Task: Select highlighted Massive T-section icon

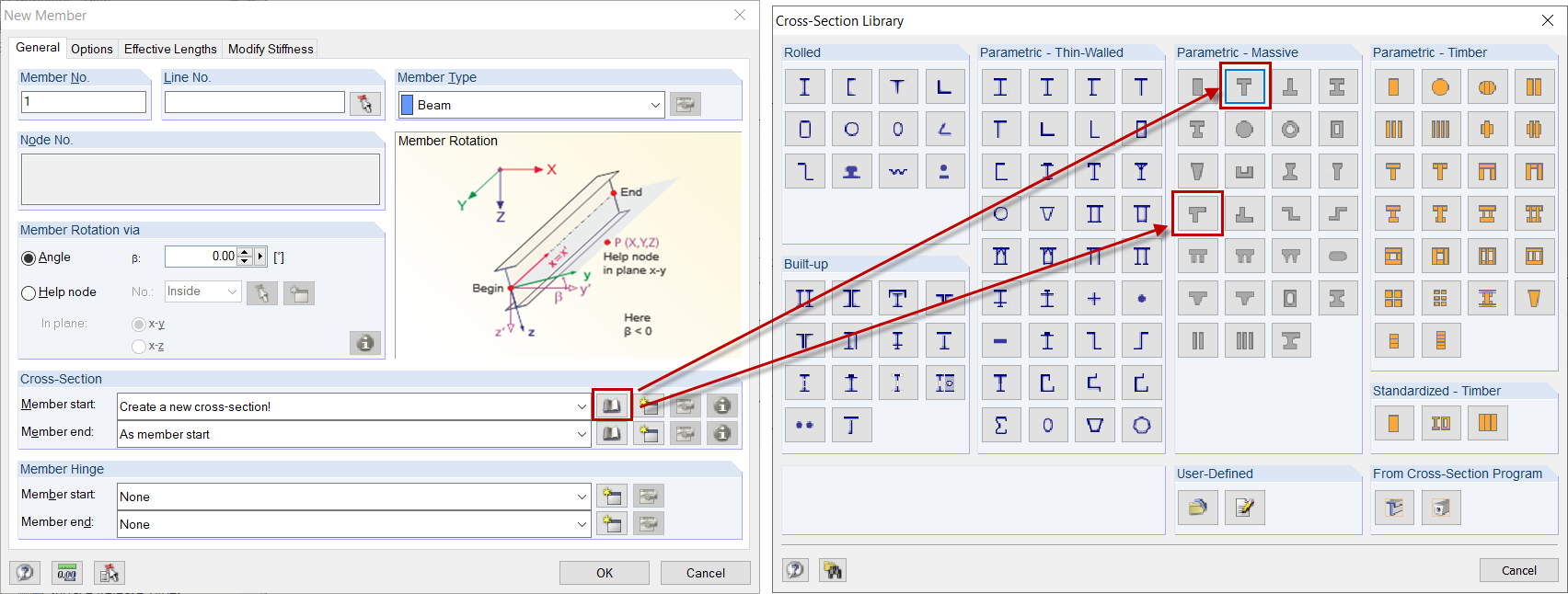Action: click(1244, 87)
